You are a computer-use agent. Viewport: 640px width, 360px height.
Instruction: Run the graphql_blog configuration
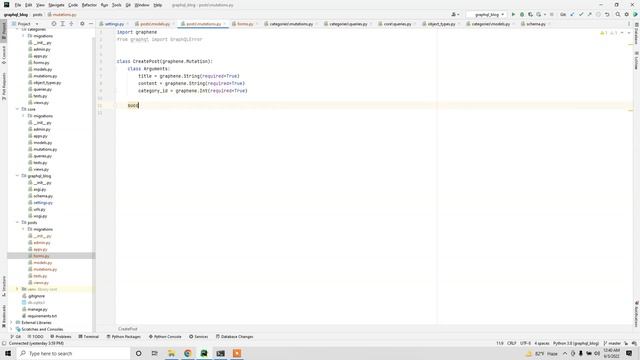pos(513,14)
